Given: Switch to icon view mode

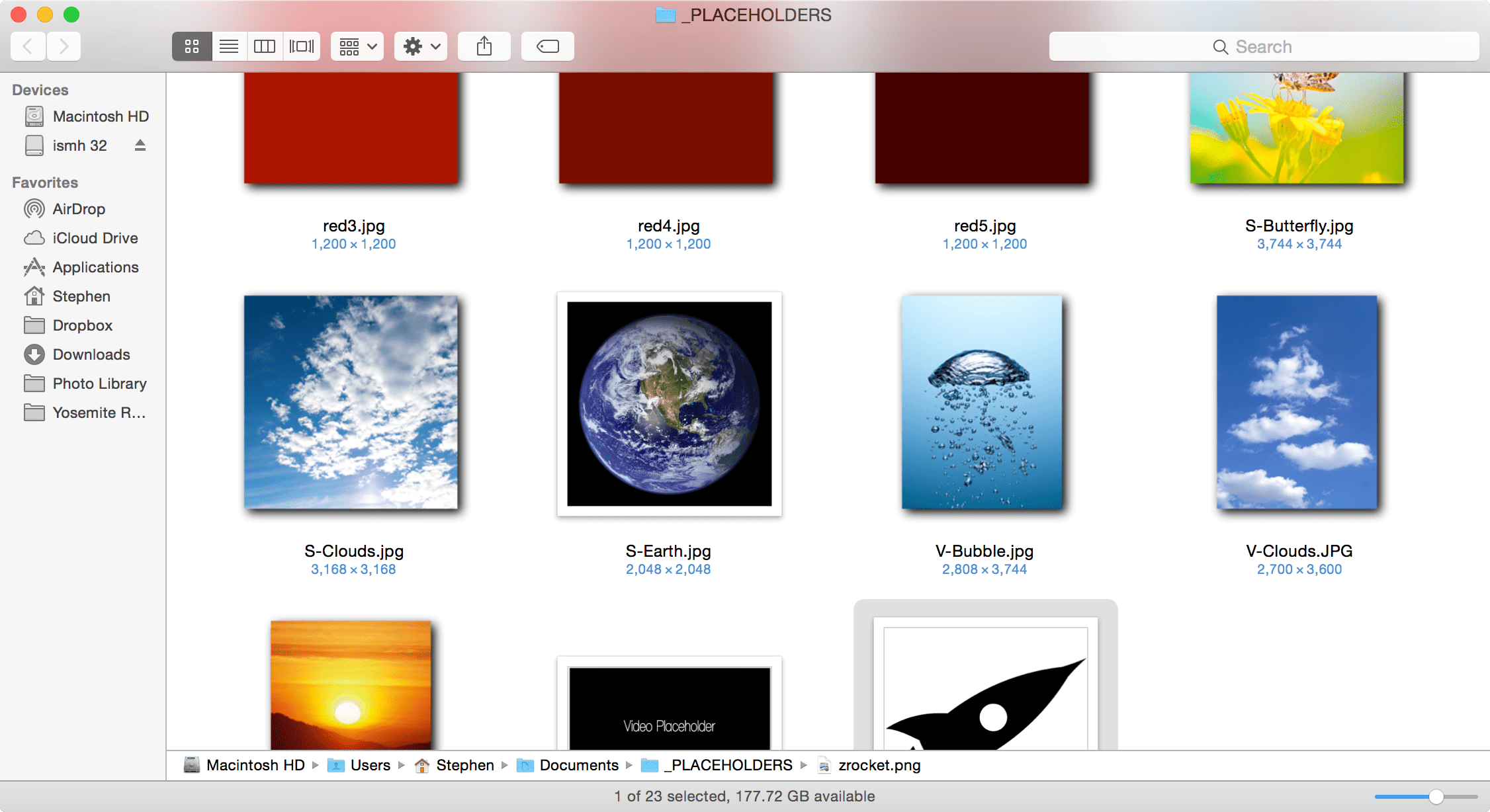Looking at the screenshot, I should click(192, 46).
